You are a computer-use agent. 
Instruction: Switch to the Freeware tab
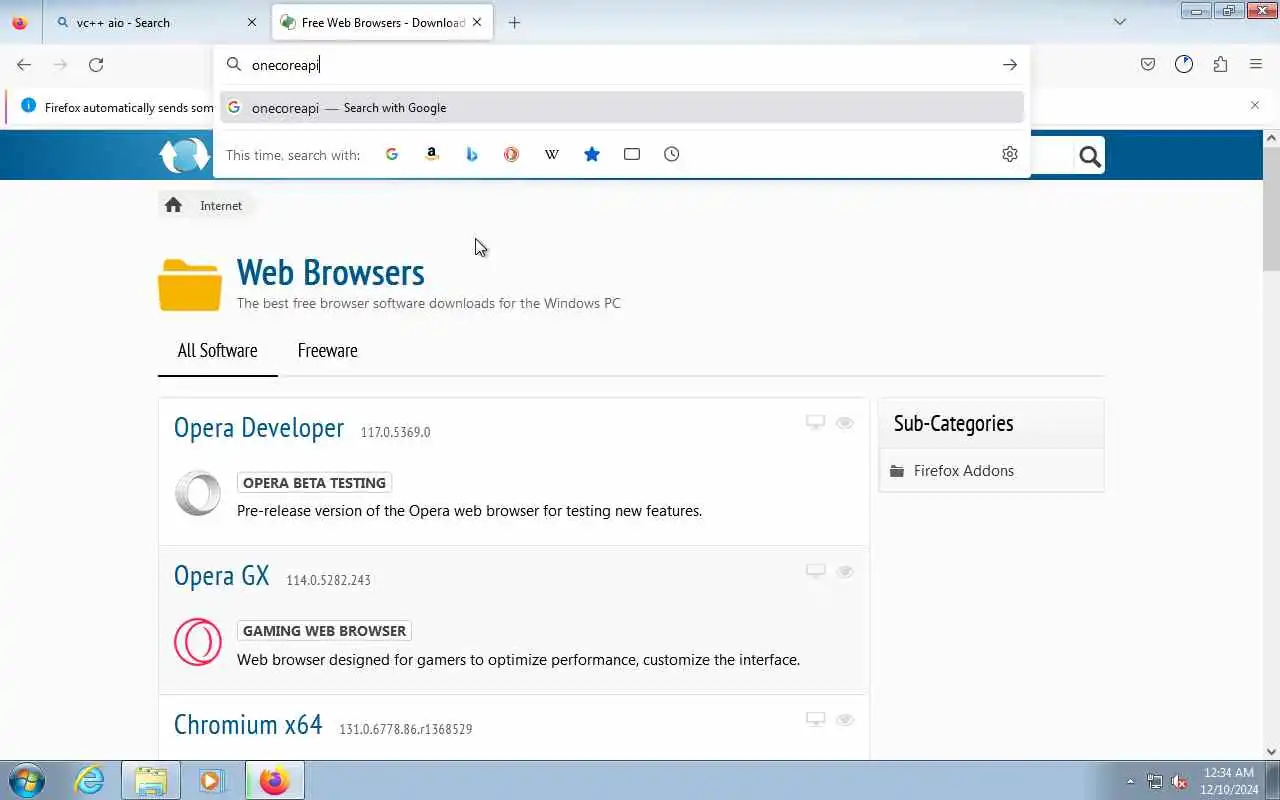tap(327, 351)
